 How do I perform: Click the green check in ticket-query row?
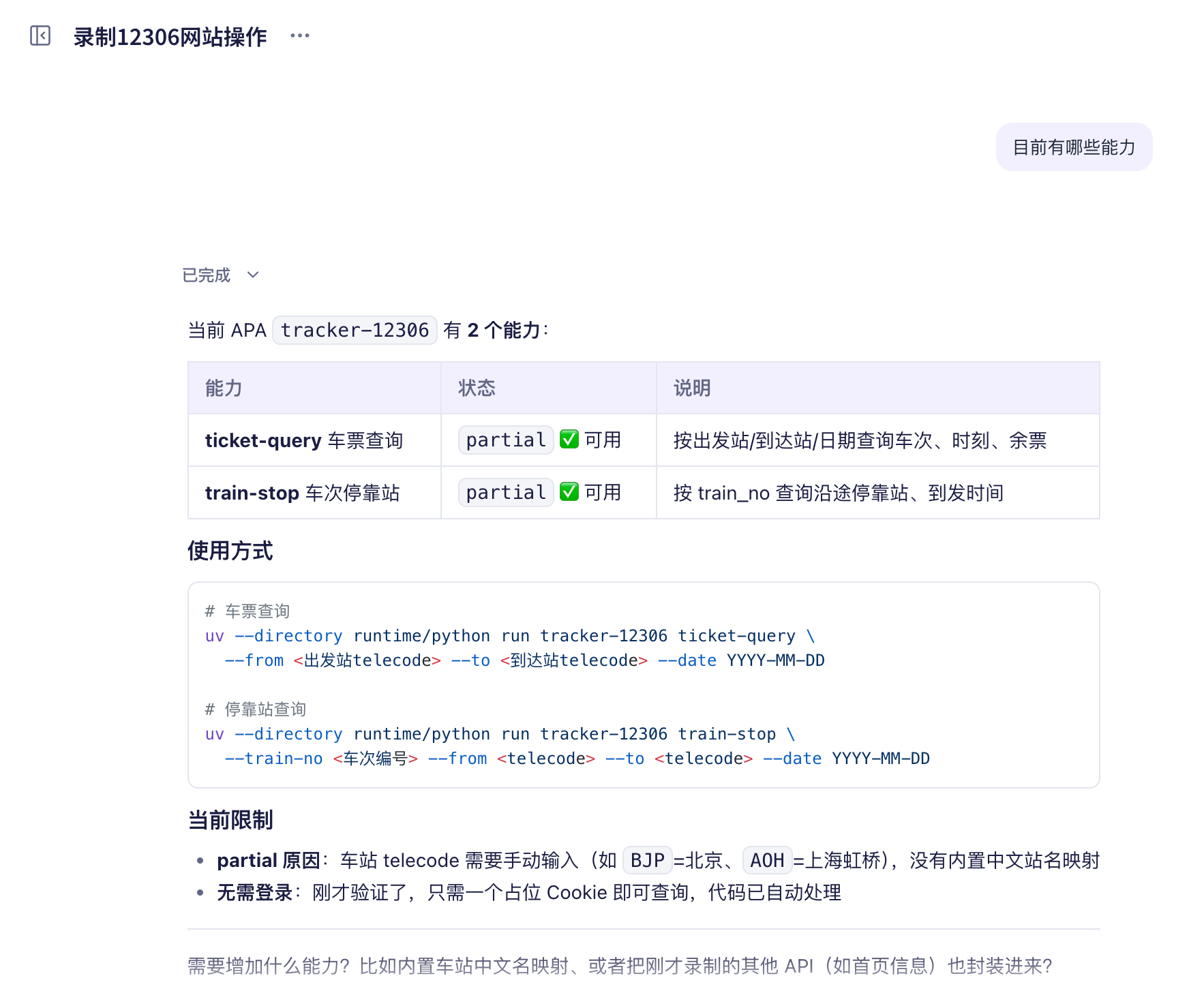pyautogui.click(x=569, y=440)
